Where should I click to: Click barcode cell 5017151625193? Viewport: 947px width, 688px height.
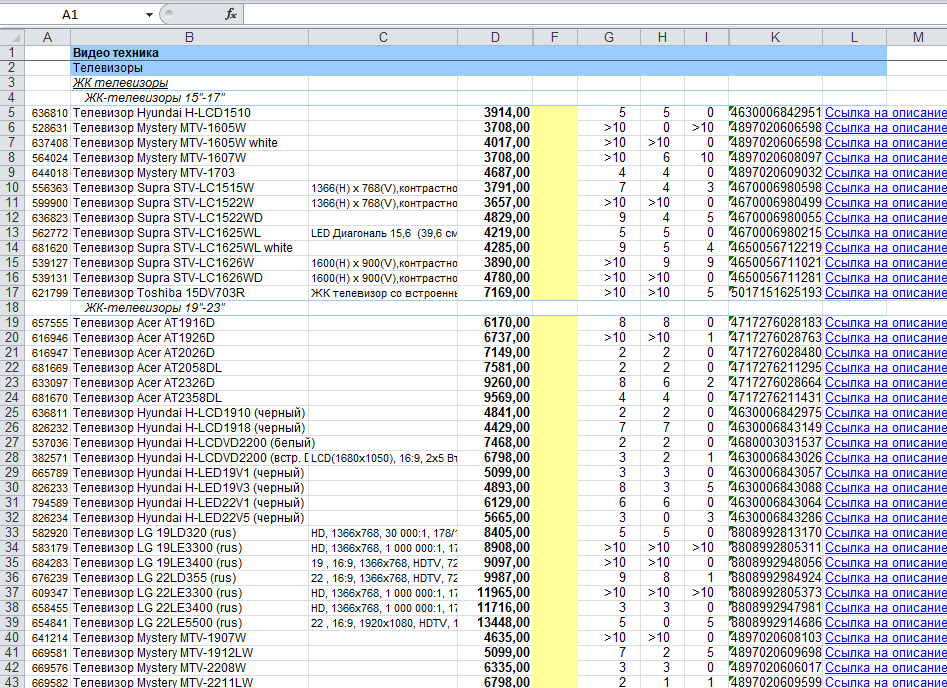775,292
